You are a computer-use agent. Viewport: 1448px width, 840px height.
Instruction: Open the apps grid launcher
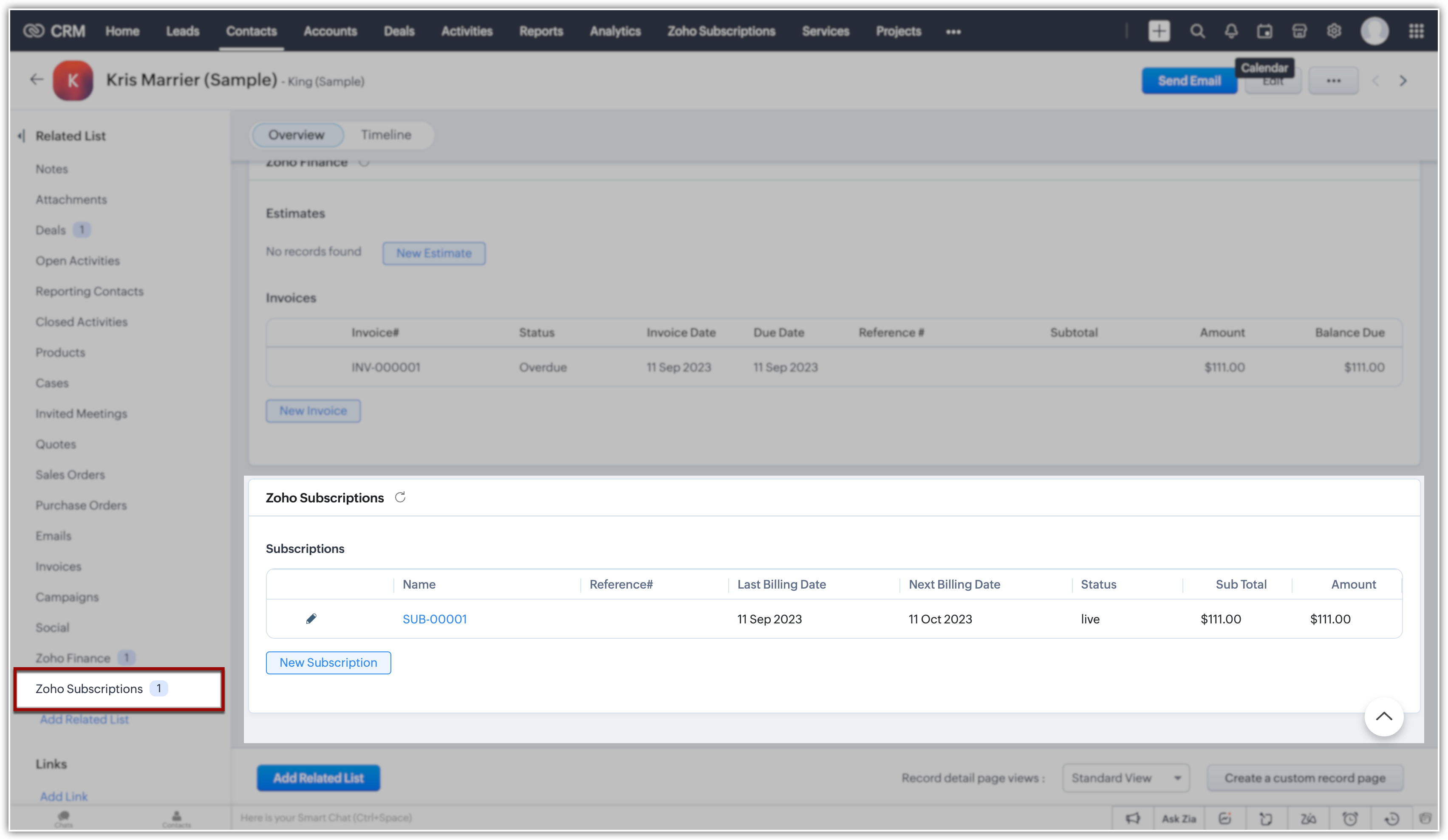(x=1416, y=31)
